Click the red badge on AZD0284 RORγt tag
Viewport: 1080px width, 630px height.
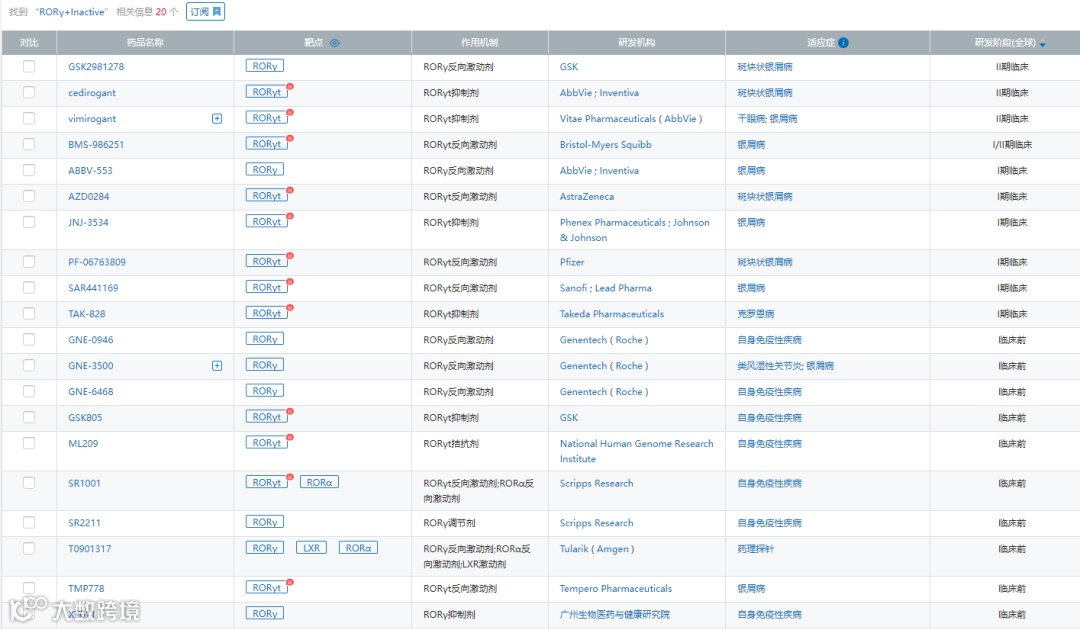pyautogui.click(x=290, y=190)
